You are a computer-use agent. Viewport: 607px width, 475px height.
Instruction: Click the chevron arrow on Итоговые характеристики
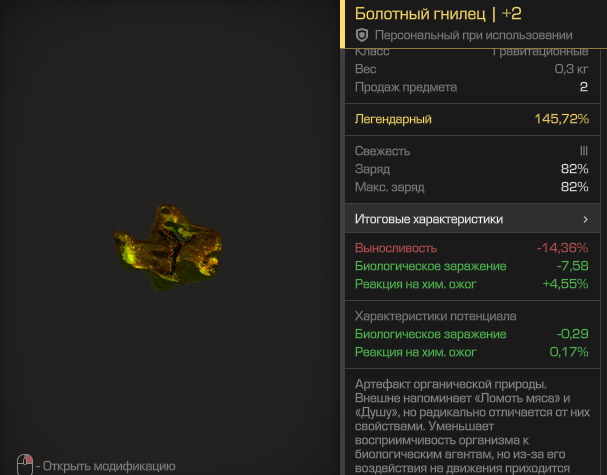585,219
